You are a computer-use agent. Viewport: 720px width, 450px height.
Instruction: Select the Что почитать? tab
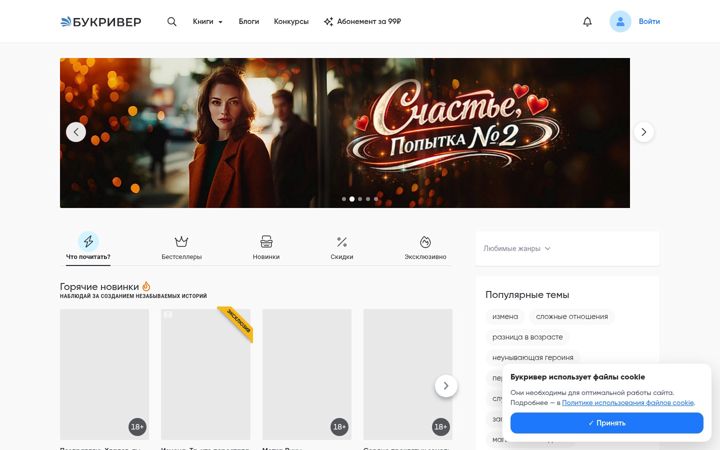click(x=88, y=247)
